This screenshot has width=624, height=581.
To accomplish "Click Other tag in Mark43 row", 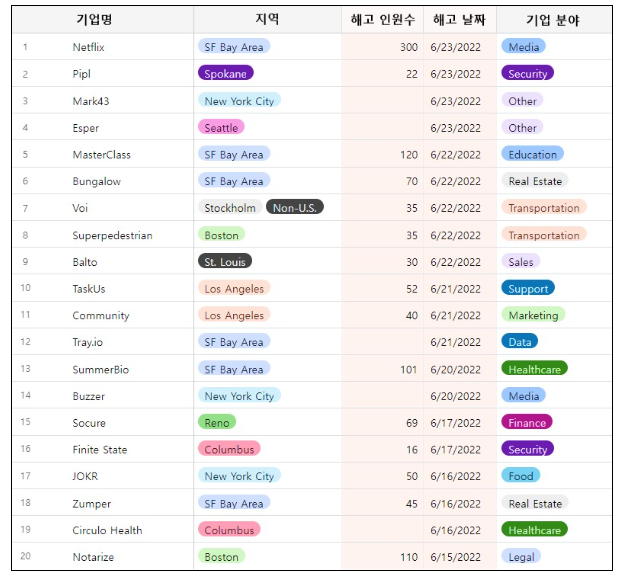I will tap(522, 100).
